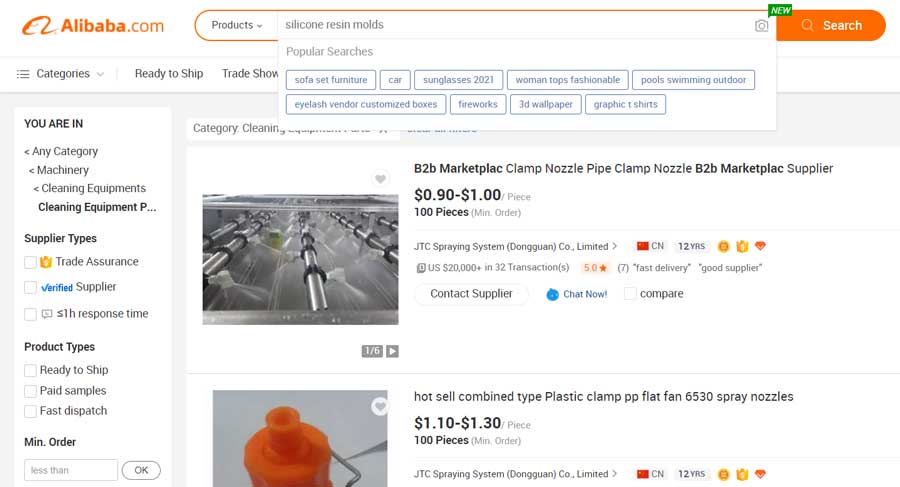
Task: Open the orange spray nozzle product image
Action: pyautogui.click(x=300, y=439)
